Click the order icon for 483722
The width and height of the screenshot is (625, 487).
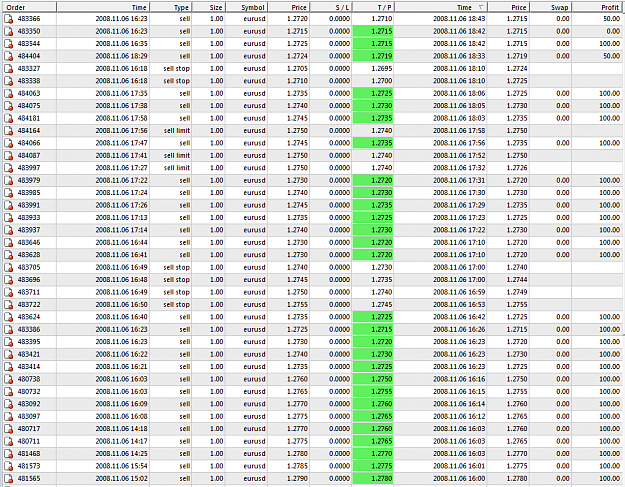point(8,304)
